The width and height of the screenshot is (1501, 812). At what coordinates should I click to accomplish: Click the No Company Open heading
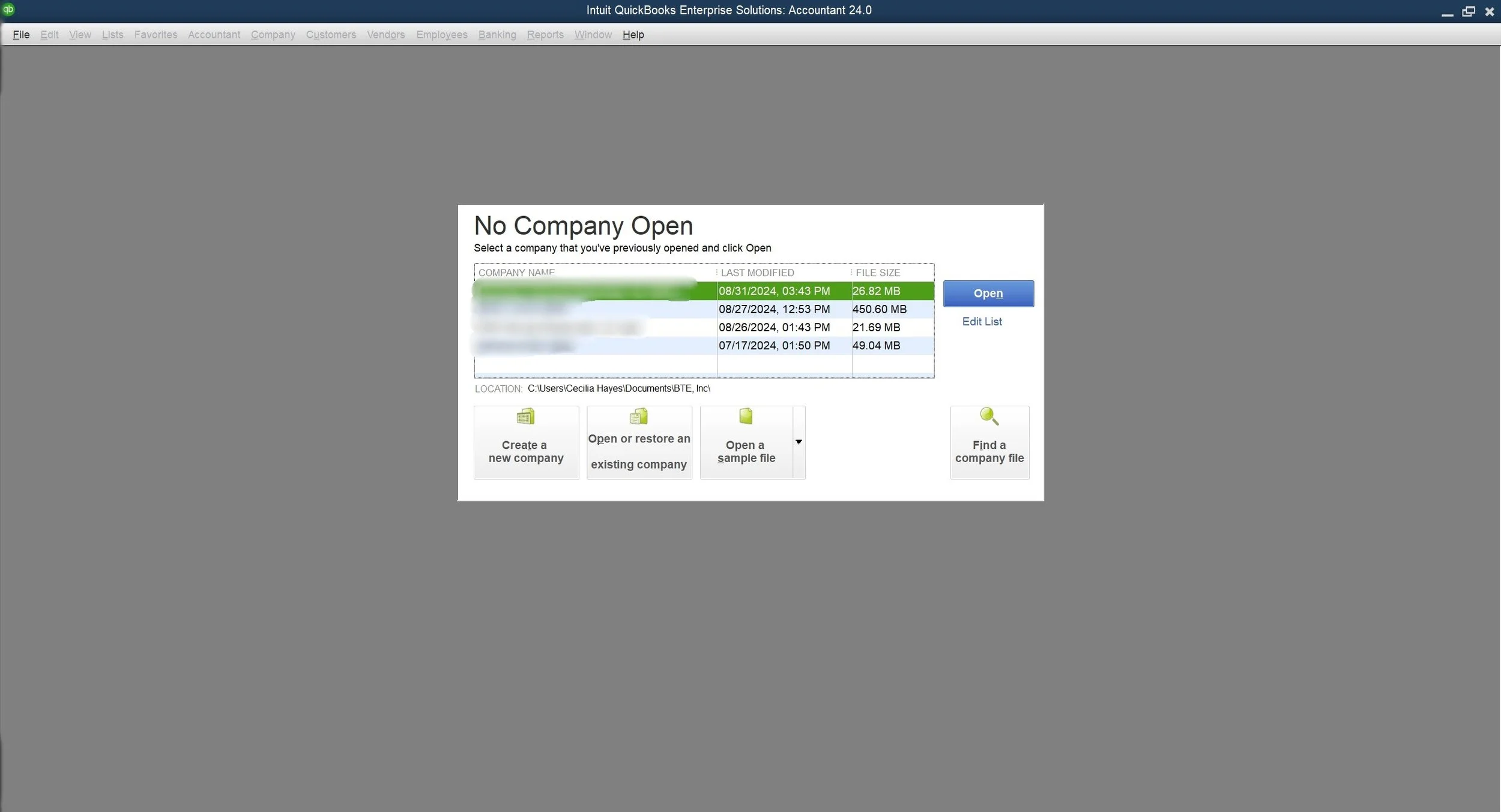[x=583, y=226]
